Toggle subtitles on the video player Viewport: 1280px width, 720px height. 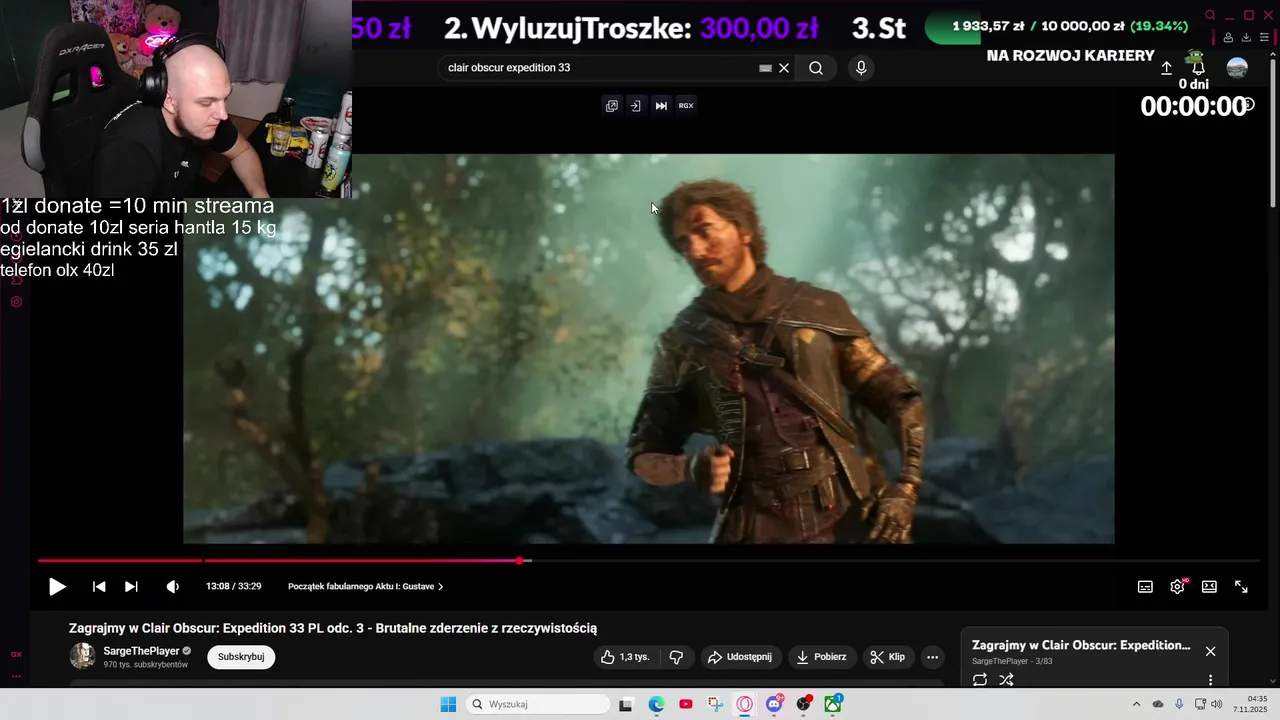(1145, 587)
